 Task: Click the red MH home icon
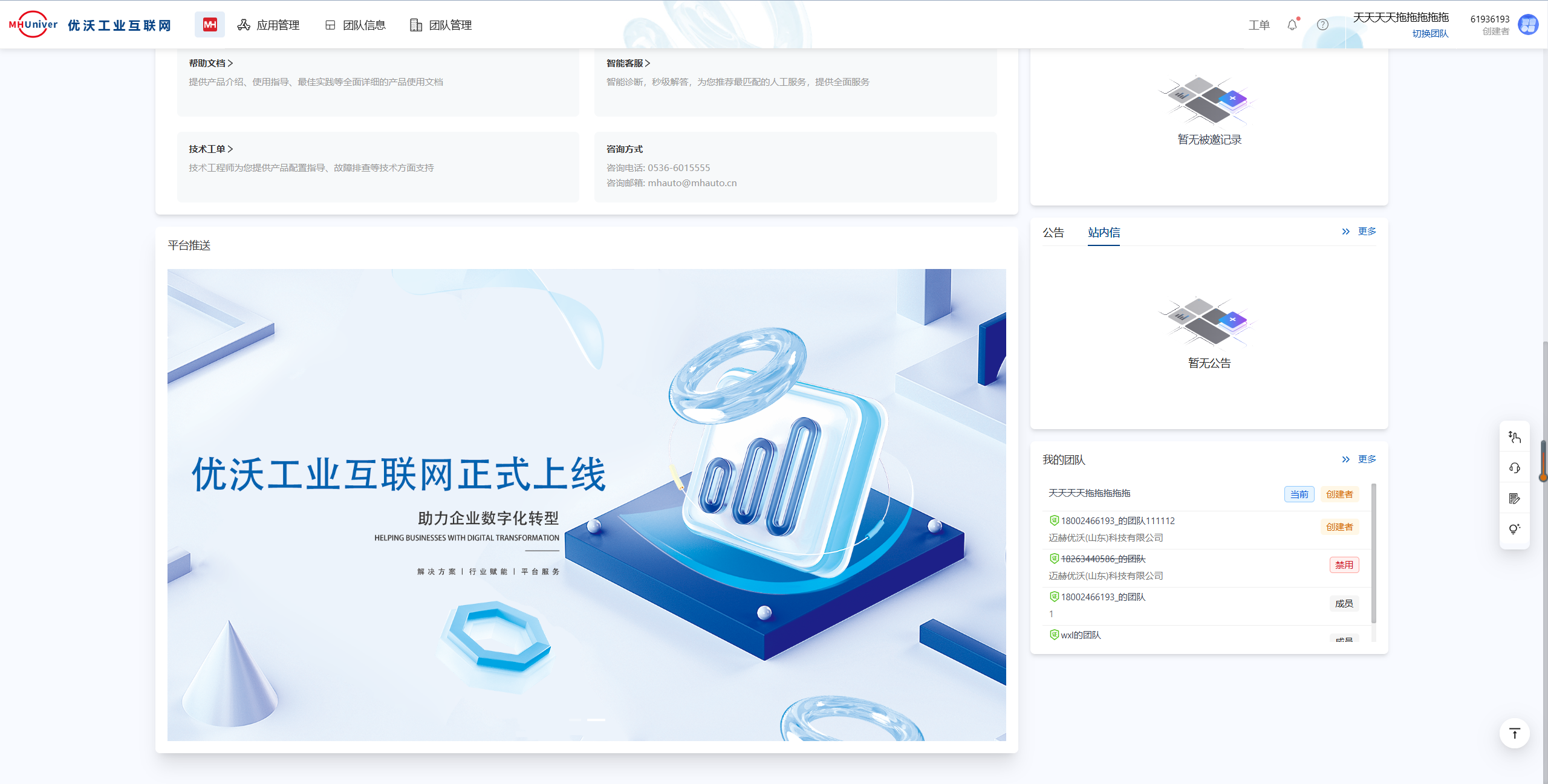click(209, 25)
